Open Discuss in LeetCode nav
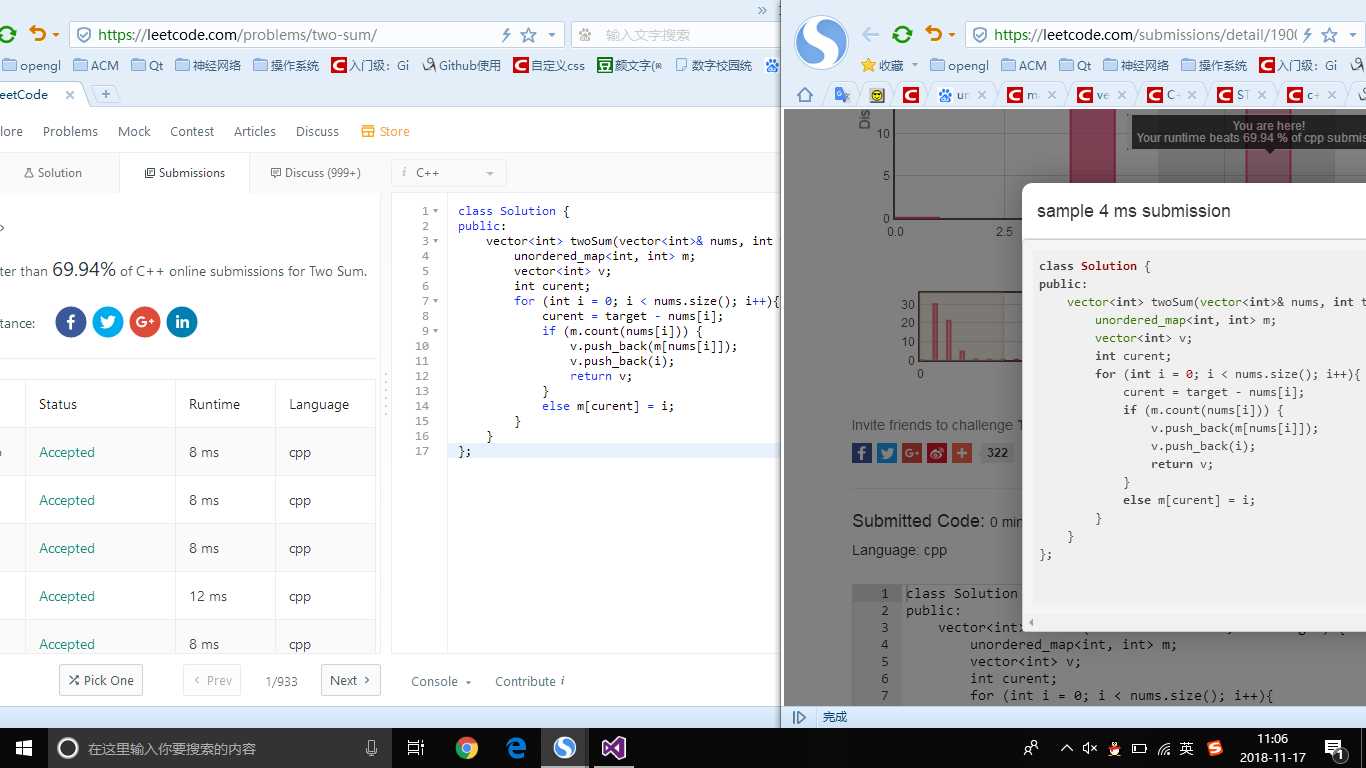 pos(317,131)
